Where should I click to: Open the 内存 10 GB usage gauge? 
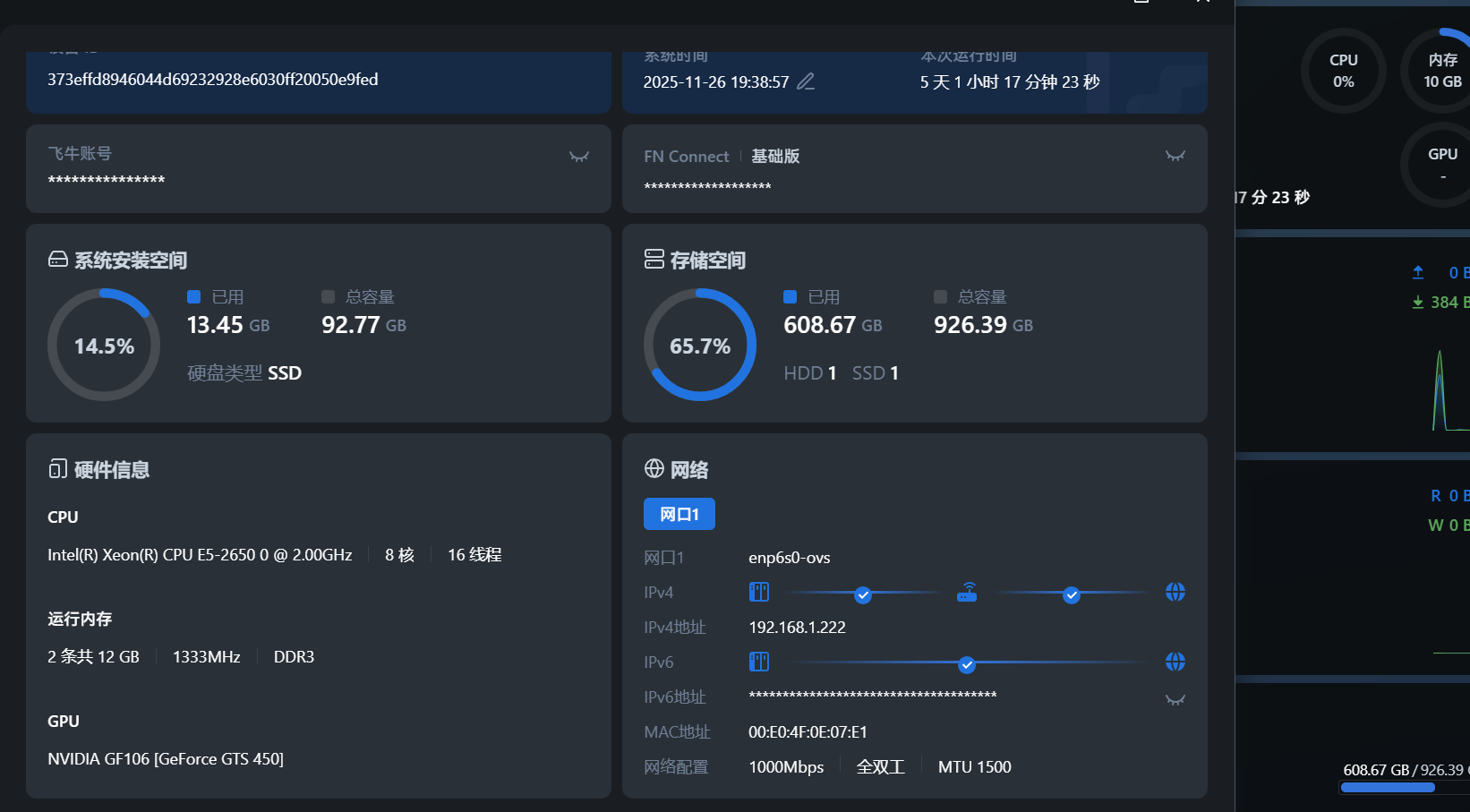click(x=1441, y=71)
